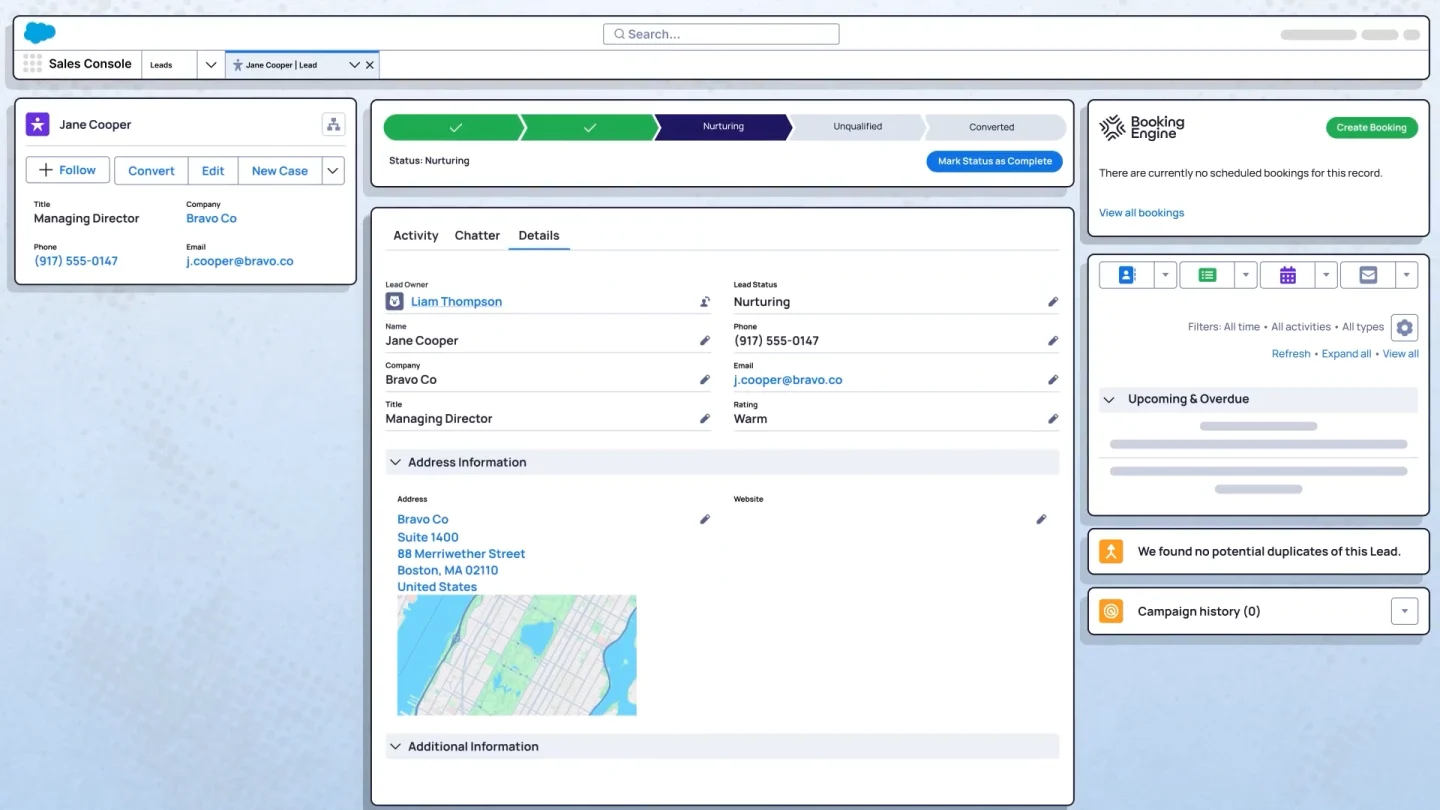Edit the Address field pencil icon
The image size is (1440, 810).
click(705, 519)
